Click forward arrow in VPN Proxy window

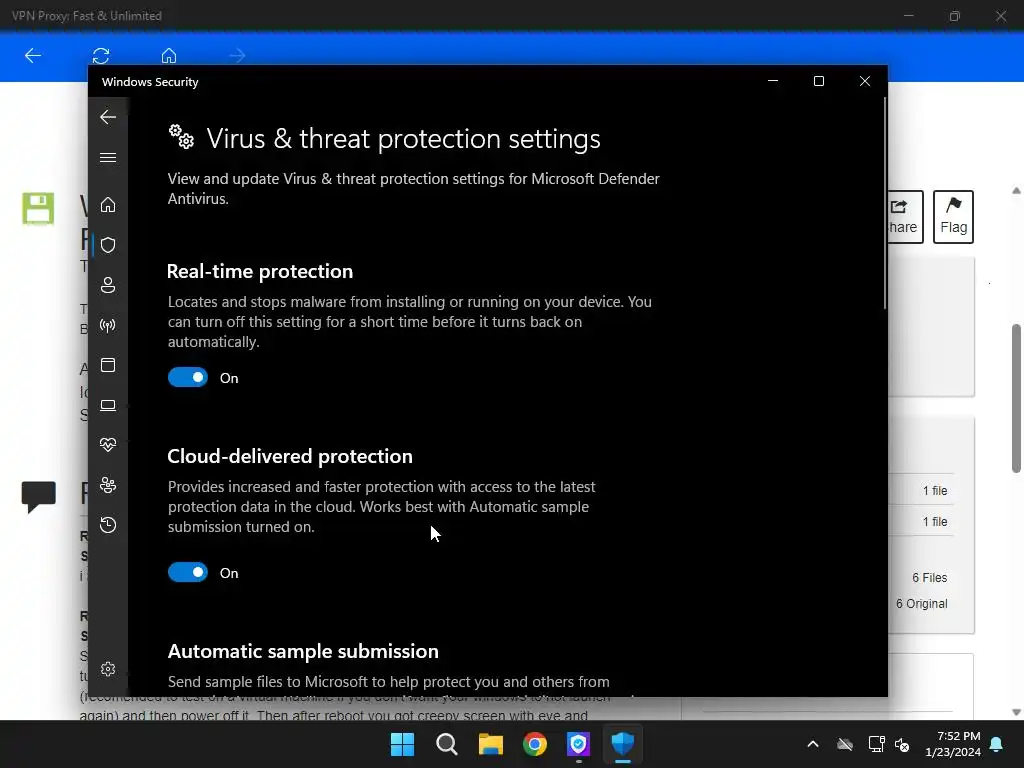pyautogui.click(x=237, y=56)
